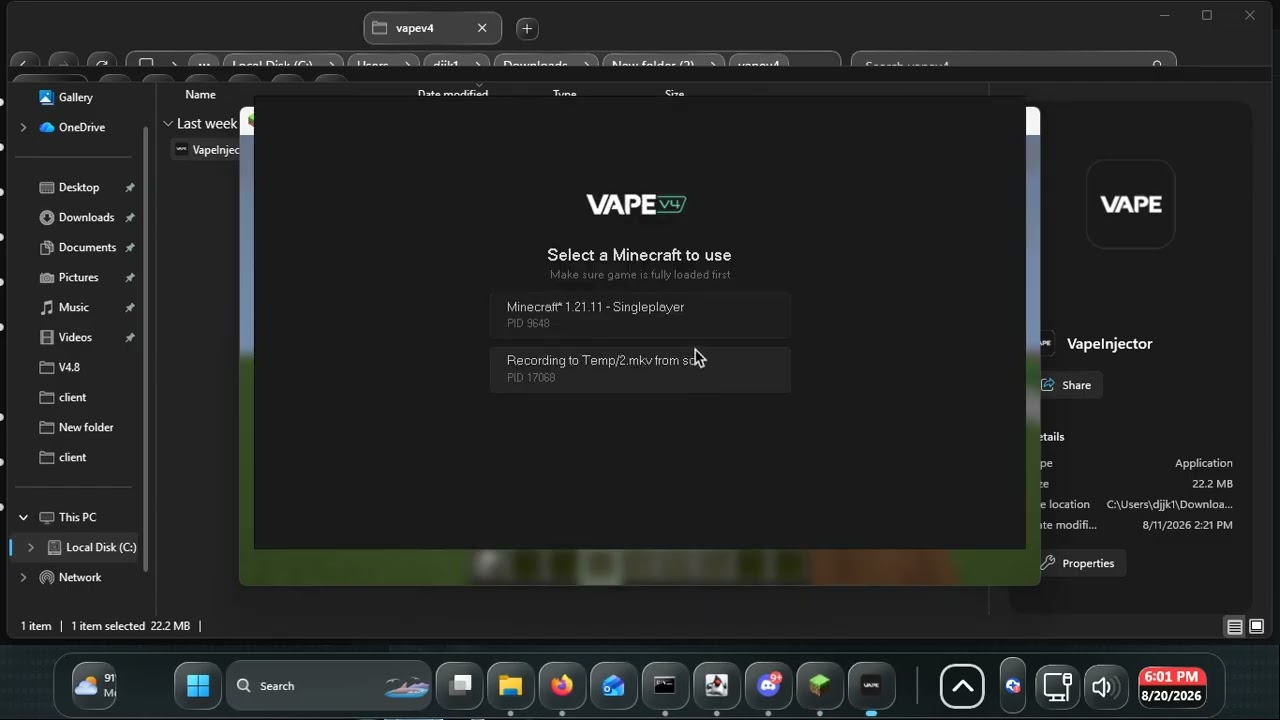Click the 22.2 MB size value in details

coord(1212,484)
